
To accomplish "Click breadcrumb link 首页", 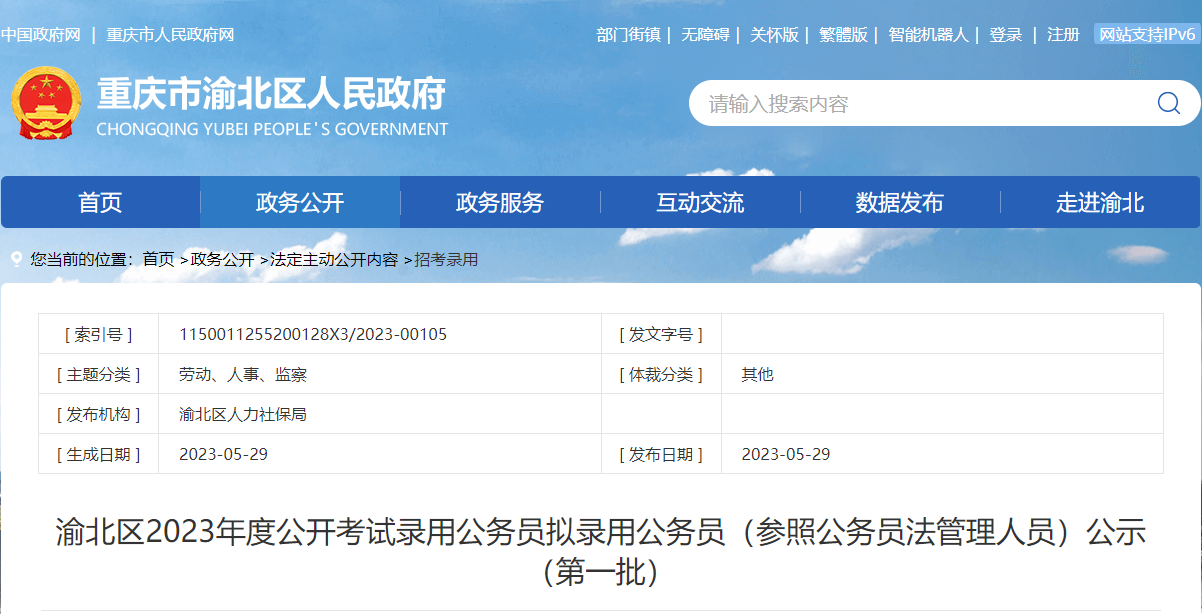I will coord(158,259).
